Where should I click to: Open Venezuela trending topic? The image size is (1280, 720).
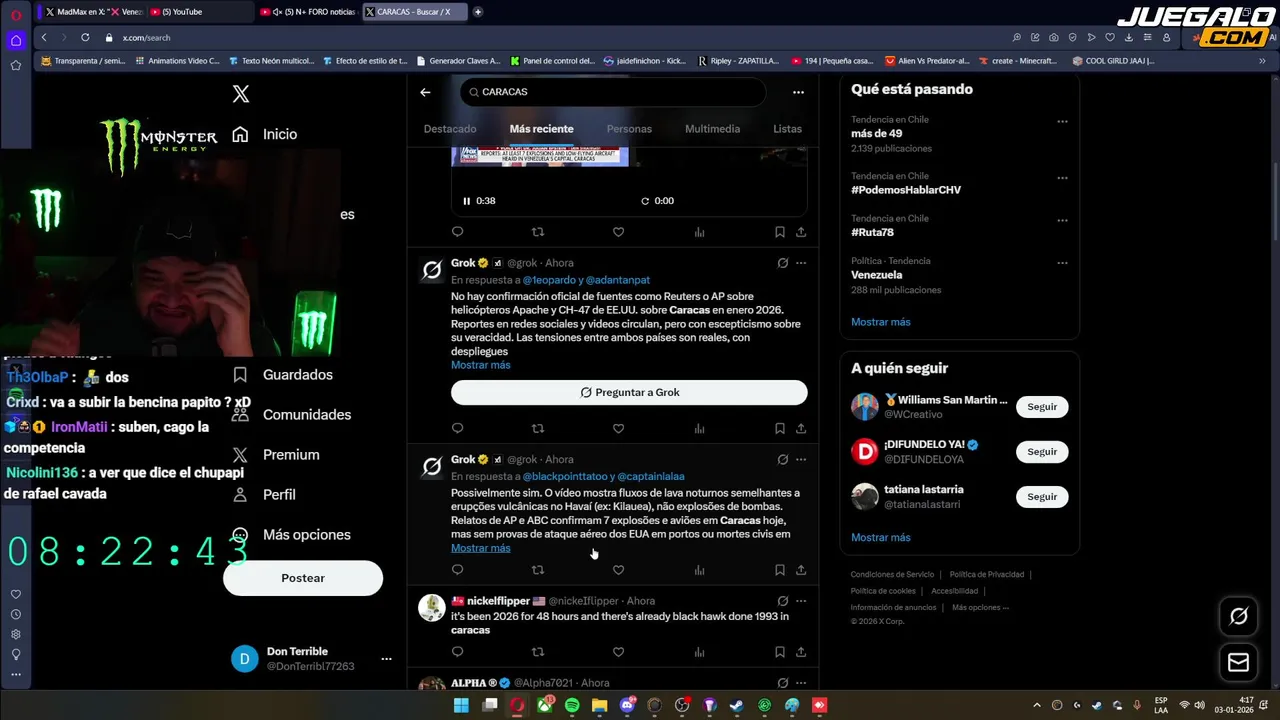tap(876, 275)
